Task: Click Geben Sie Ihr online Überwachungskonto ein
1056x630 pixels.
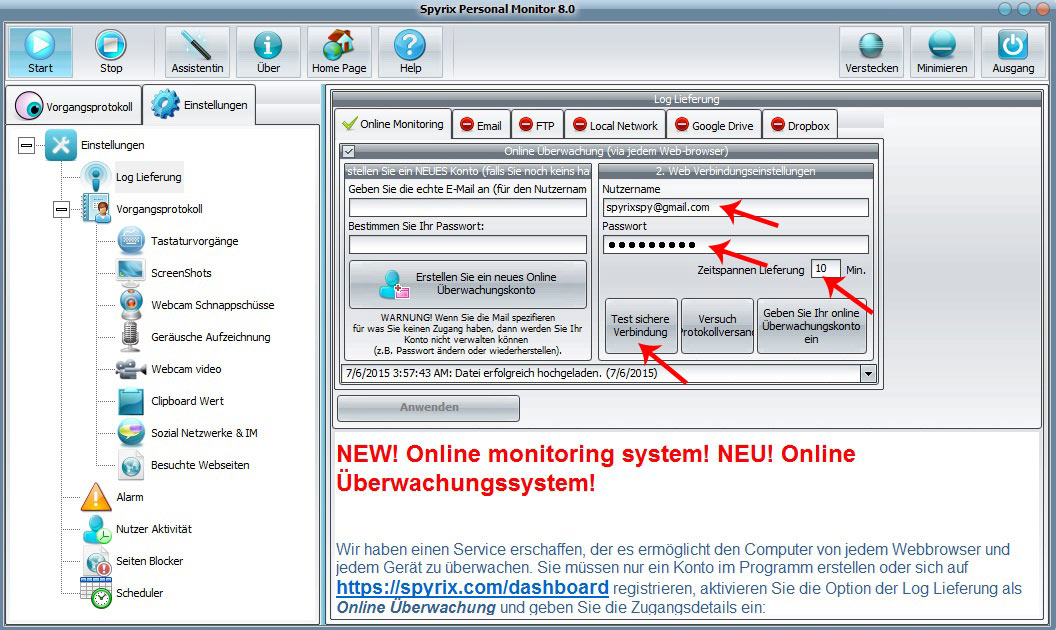Action: [x=812, y=326]
